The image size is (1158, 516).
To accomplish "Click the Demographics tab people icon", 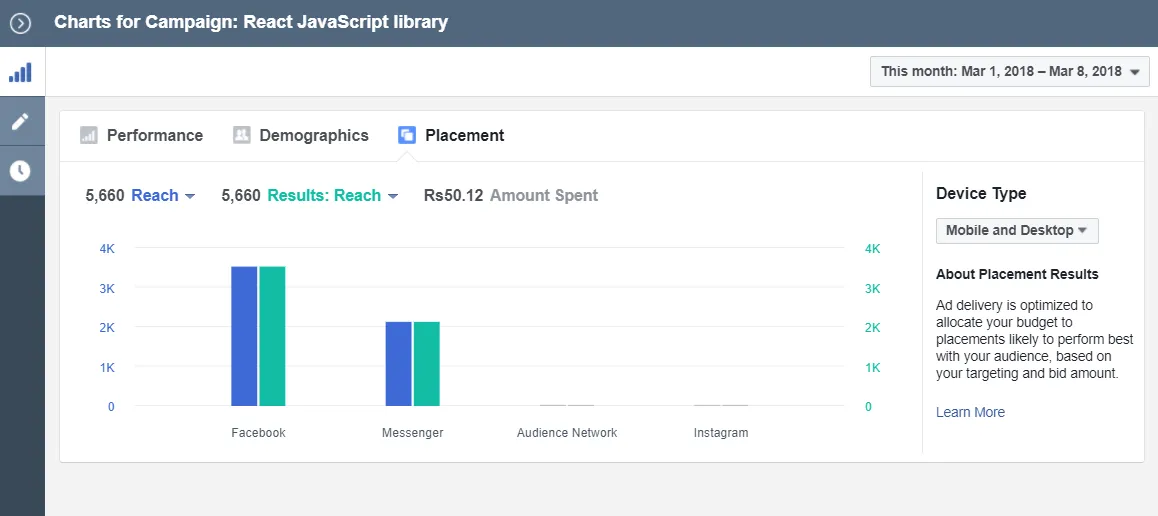I will tap(241, 135).
